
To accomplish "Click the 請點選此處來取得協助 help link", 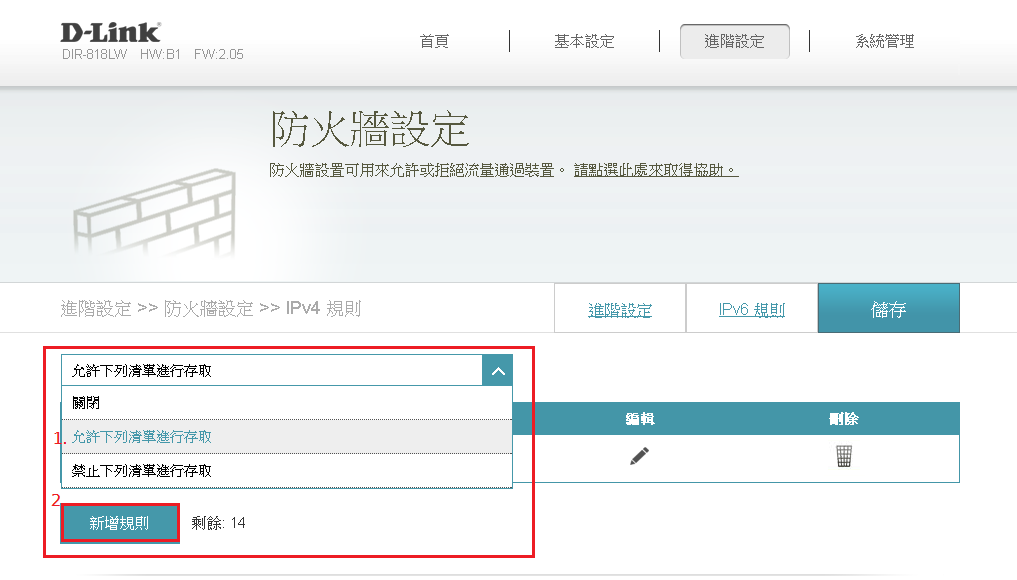I will (x=655, y=170).
